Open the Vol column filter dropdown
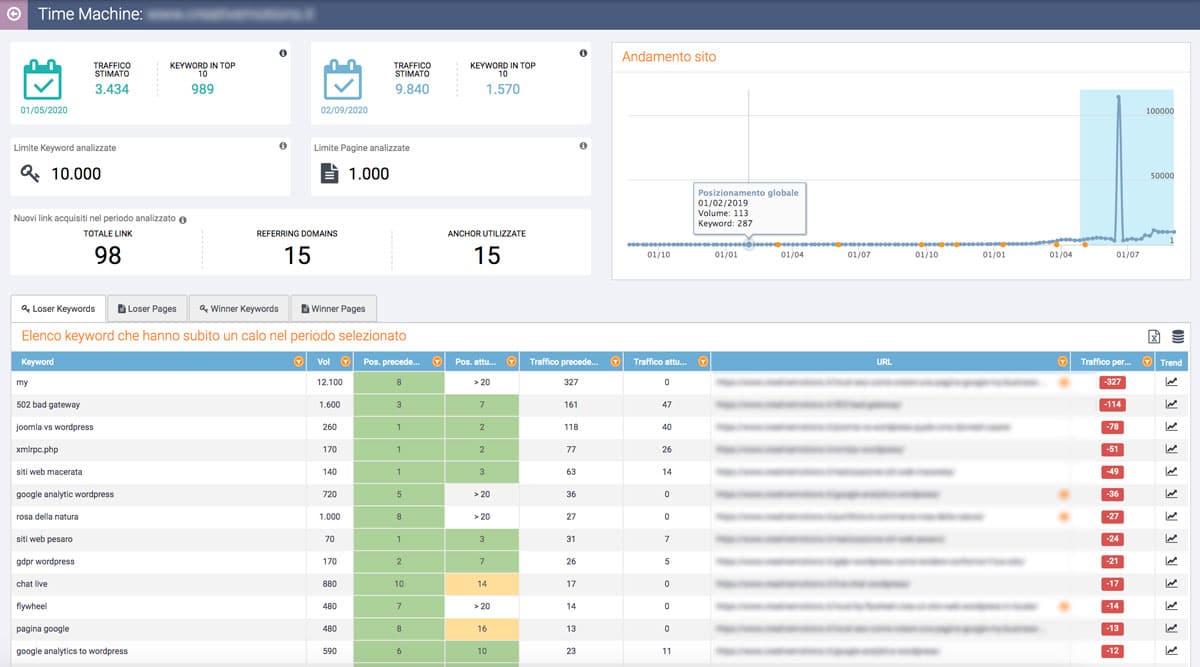 tap(346, 361)
